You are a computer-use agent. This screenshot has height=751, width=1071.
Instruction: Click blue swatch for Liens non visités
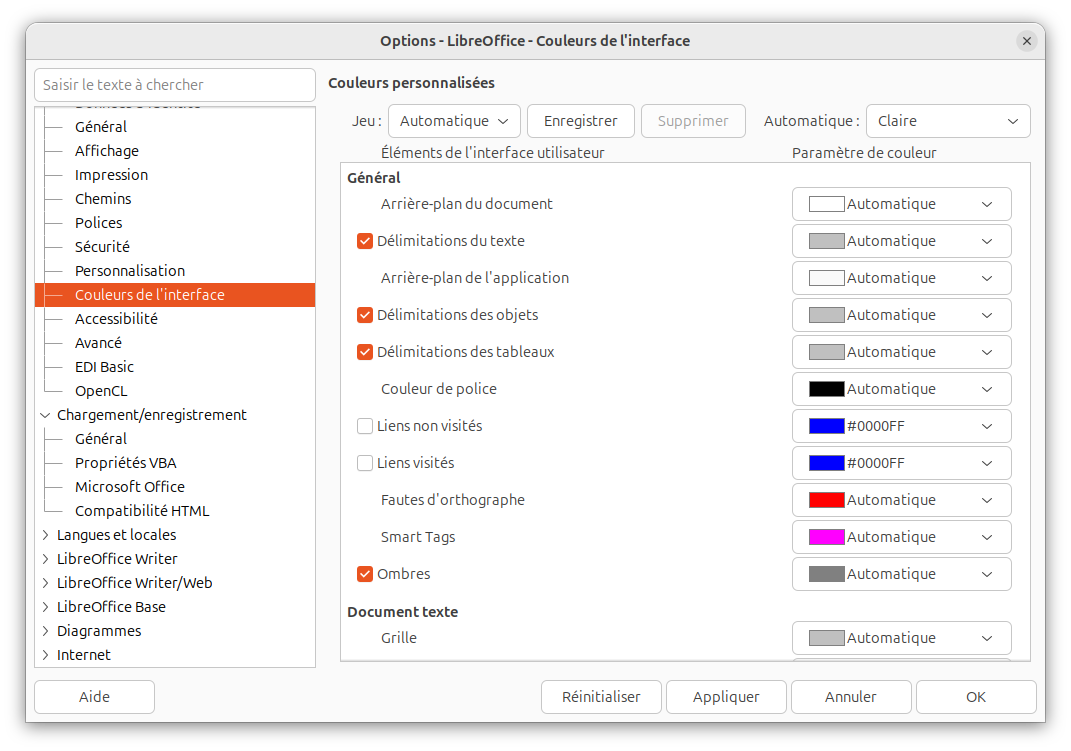pyautogui.click(x=826, y=426)
